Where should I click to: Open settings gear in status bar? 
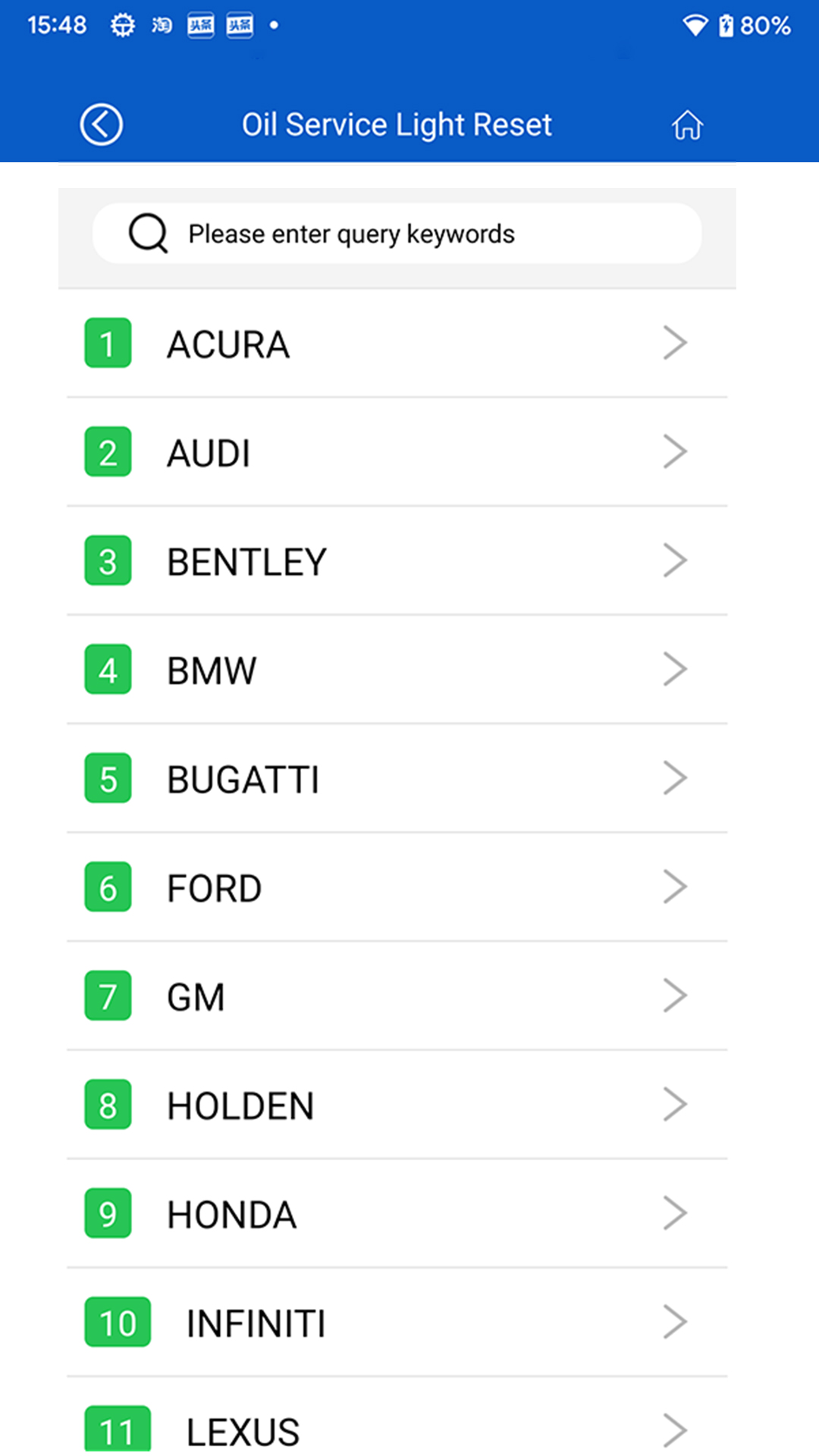pyautogui.click(x=122, y=26)
